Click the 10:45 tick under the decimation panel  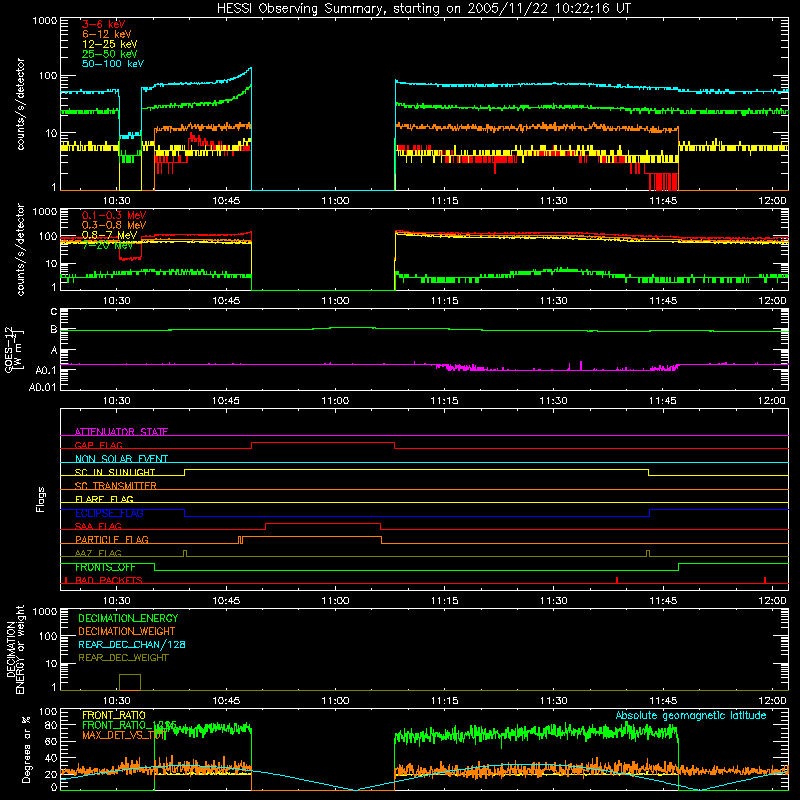tap(226, 701)
